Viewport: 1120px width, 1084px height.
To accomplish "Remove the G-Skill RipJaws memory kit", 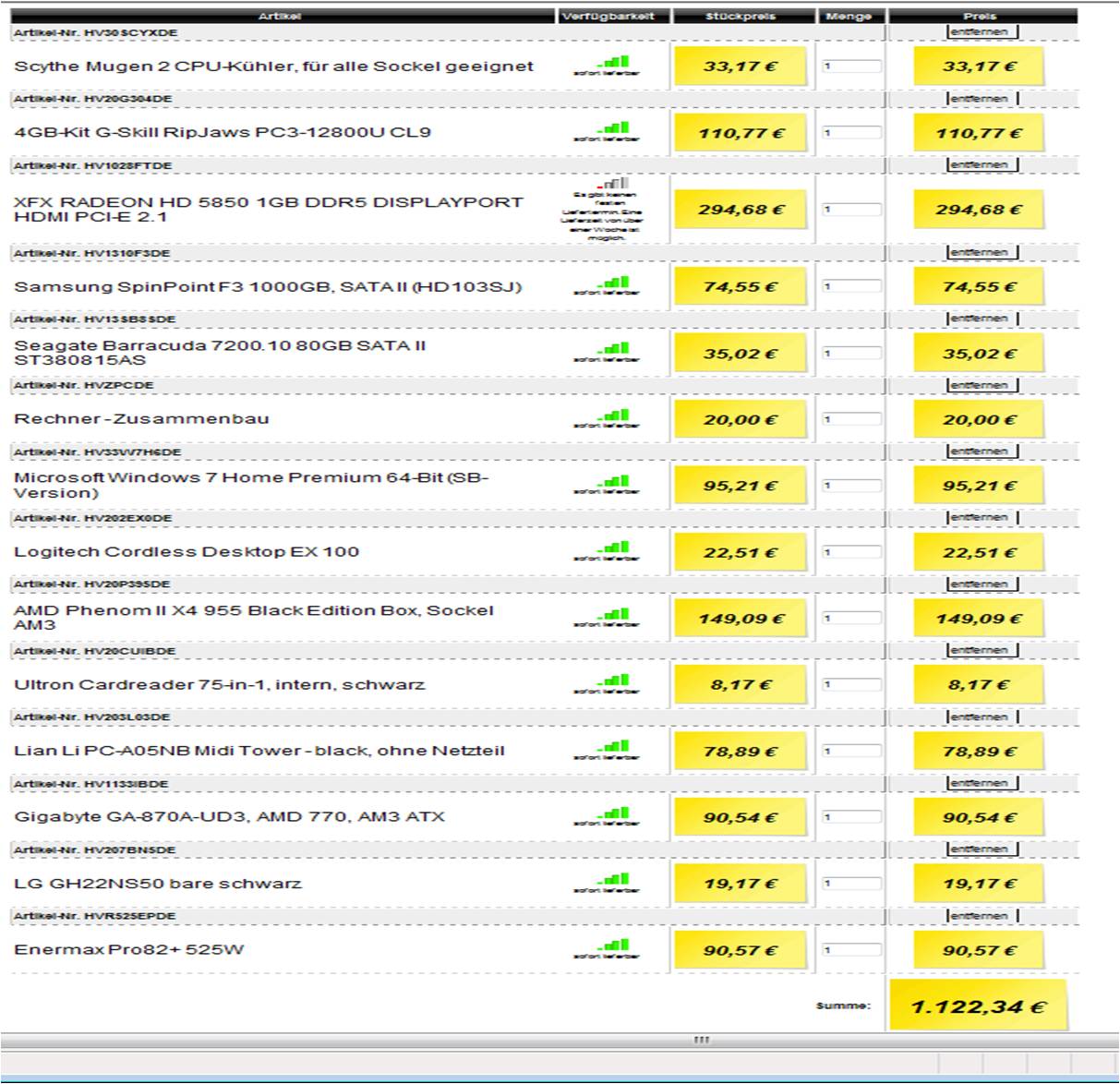I will 982,98.
